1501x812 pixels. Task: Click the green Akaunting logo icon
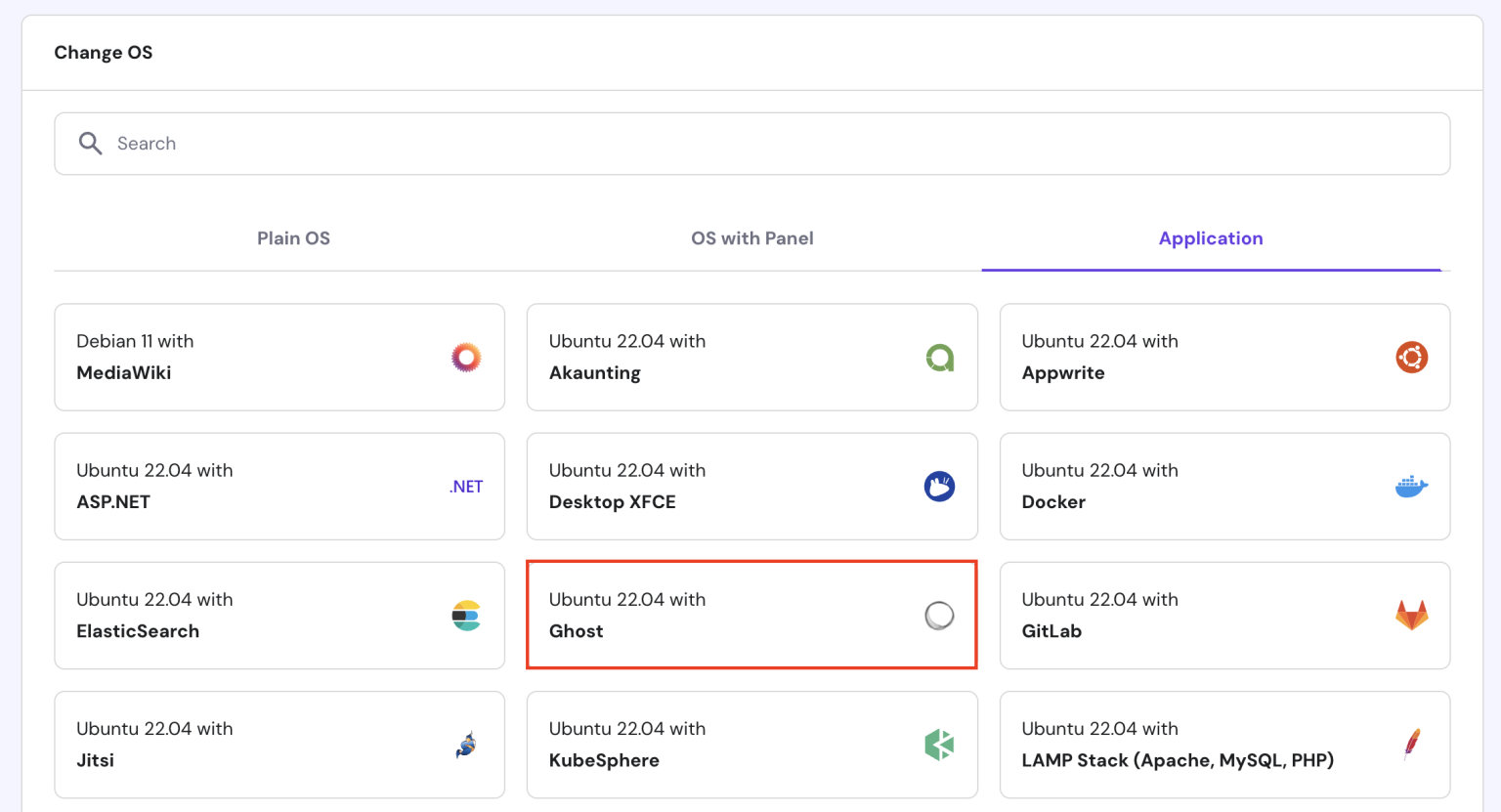pyautogui.click(x=939, y=358)
